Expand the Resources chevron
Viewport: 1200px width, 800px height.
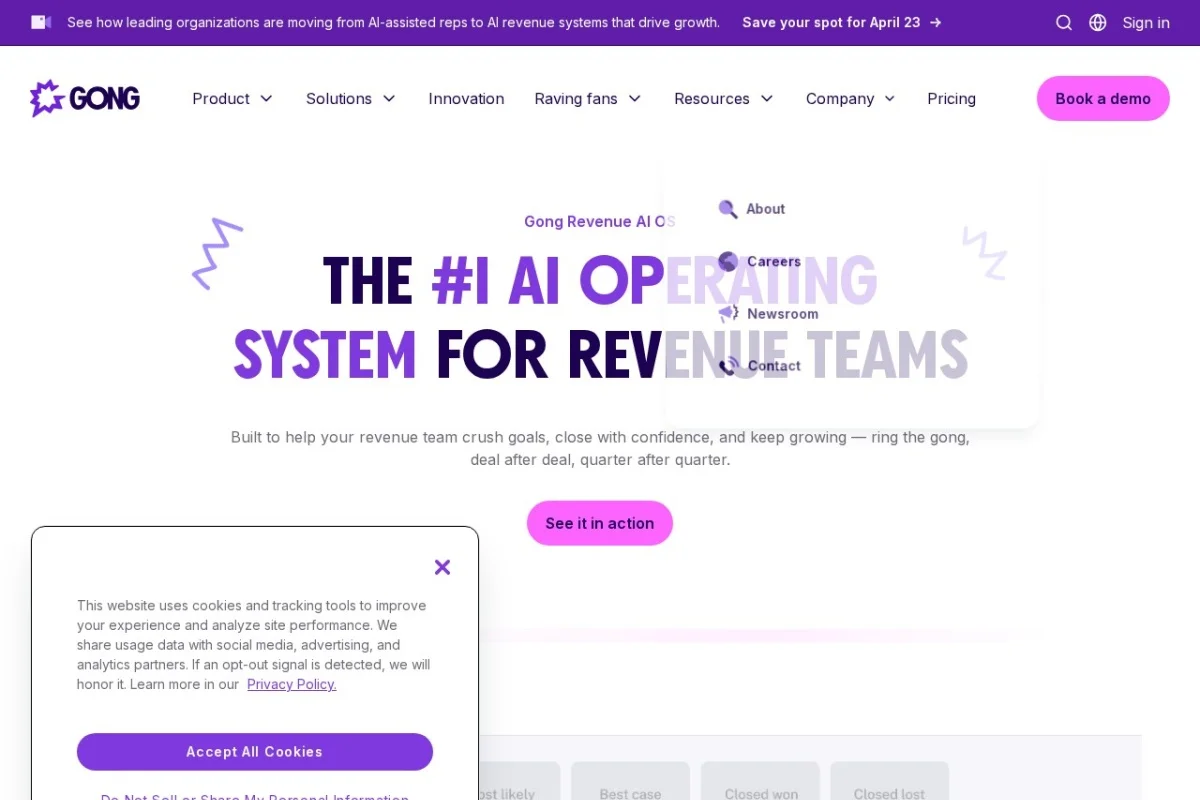[767, 98]
